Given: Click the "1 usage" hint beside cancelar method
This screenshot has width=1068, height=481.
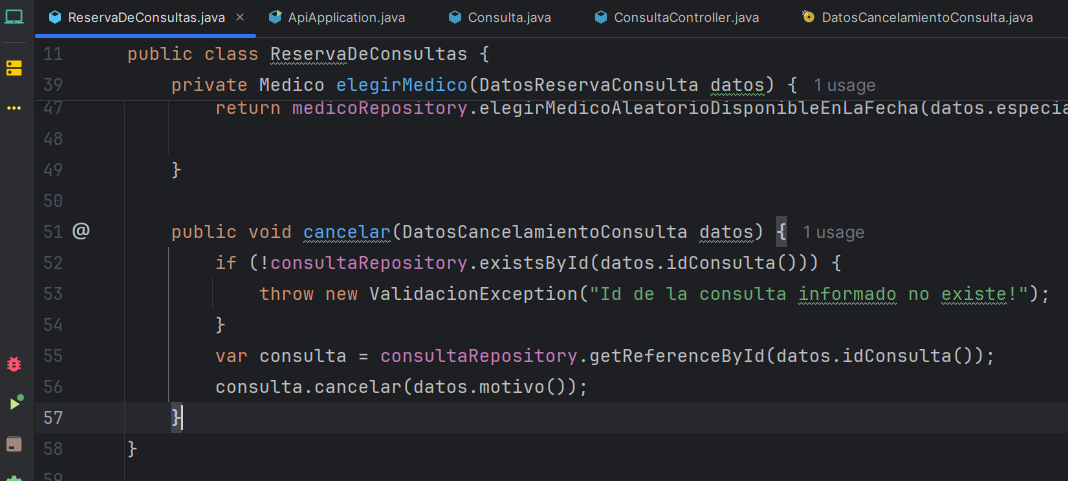Looking at the screenshot, I should tap(833, 232).
